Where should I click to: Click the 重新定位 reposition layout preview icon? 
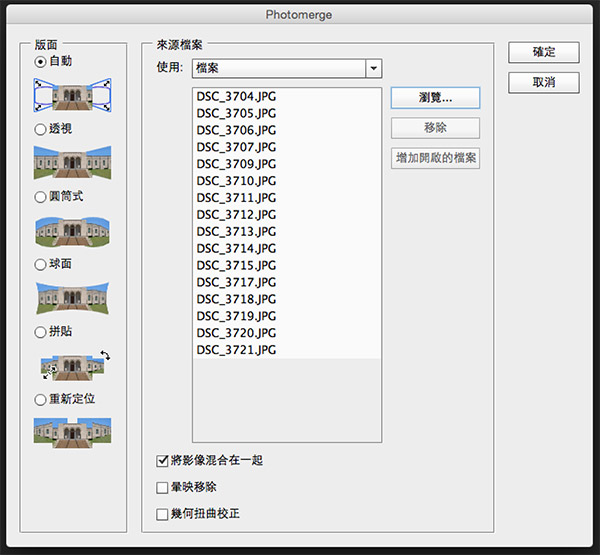pyautogui.click(x=72, y=432)
